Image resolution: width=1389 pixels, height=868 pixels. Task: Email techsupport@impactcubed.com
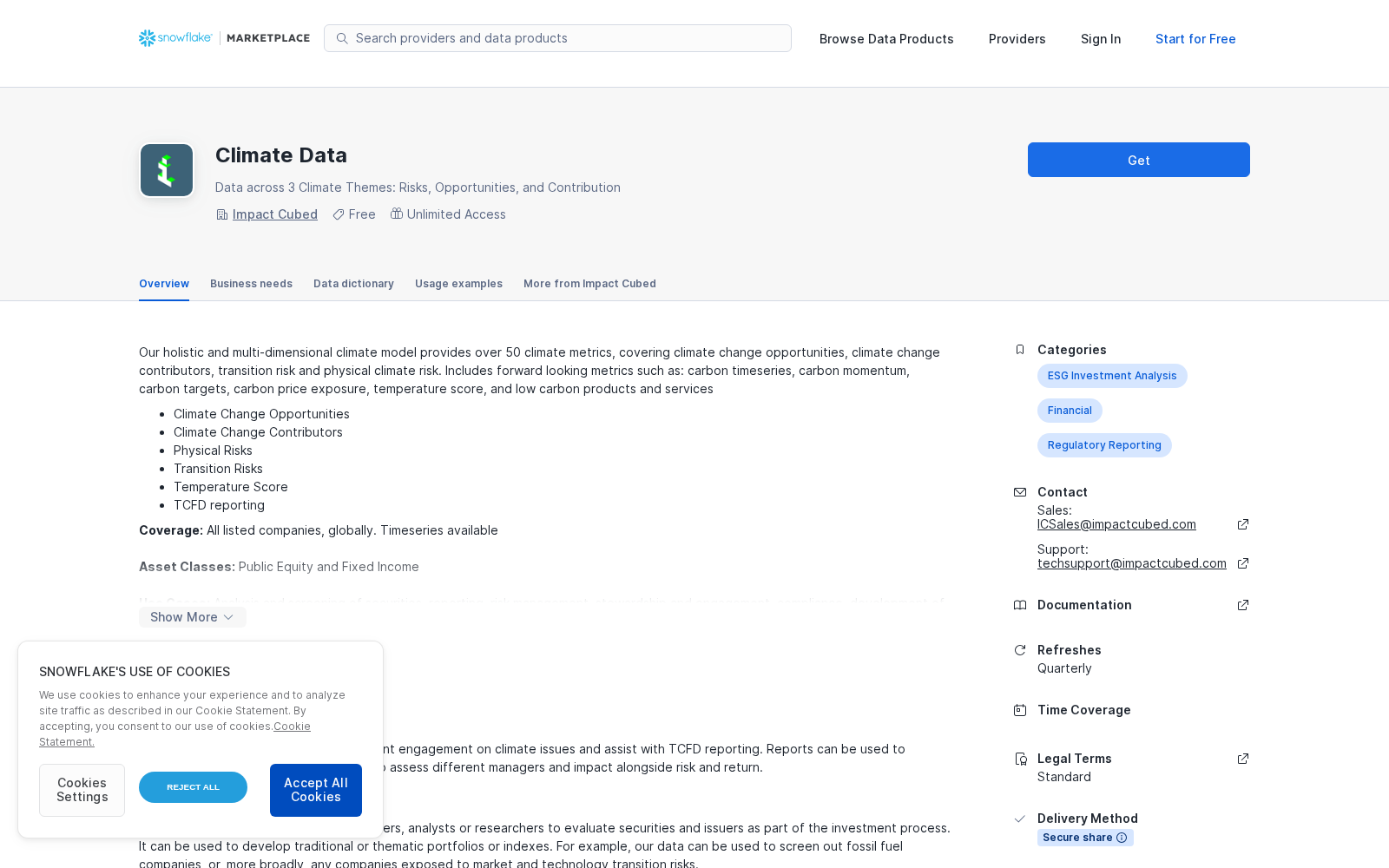tap(1132, 563)
